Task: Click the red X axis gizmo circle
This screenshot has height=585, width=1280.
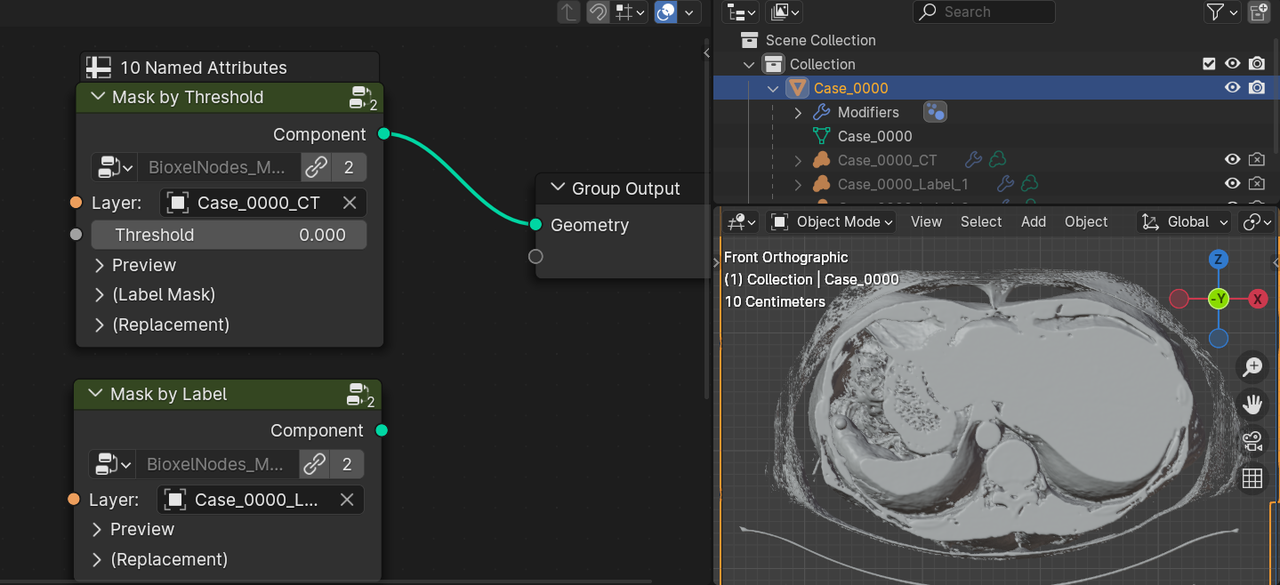Action: 1258,299
